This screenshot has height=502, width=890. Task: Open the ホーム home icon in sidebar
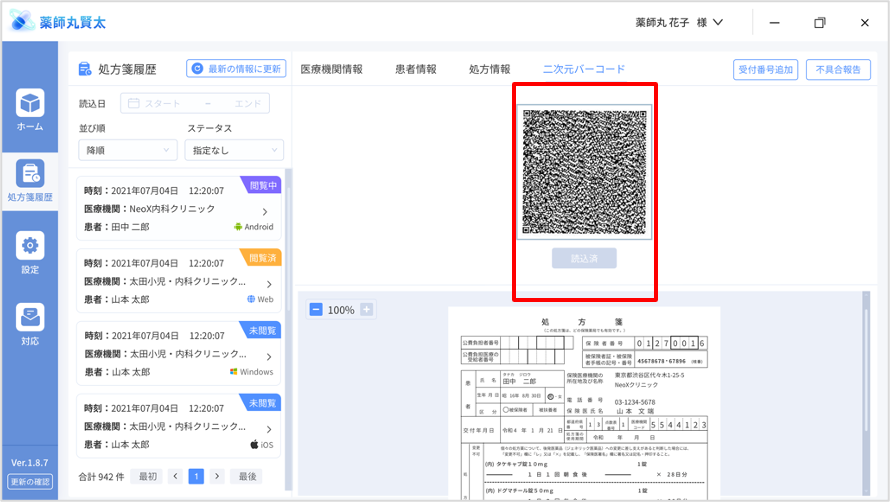coord(30,103)
